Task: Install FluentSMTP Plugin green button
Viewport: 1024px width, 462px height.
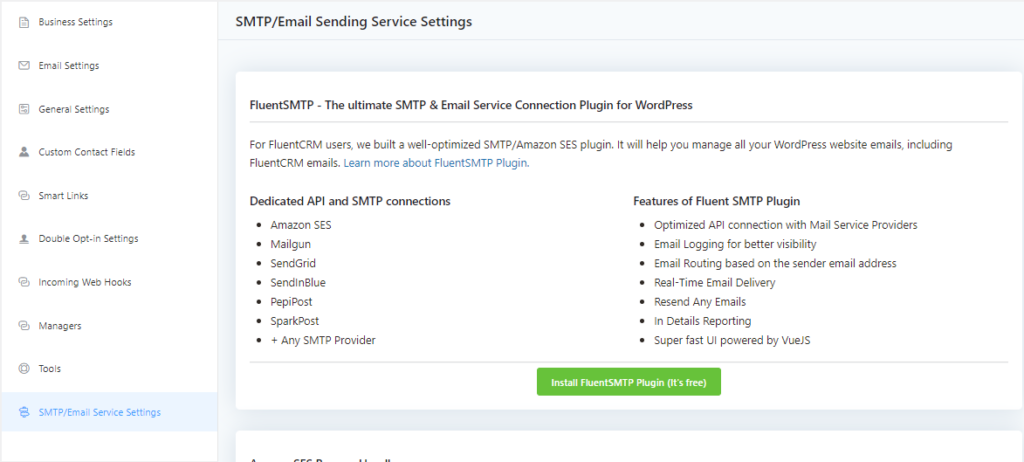Action: pyautogui.click(x=628, y=382)
